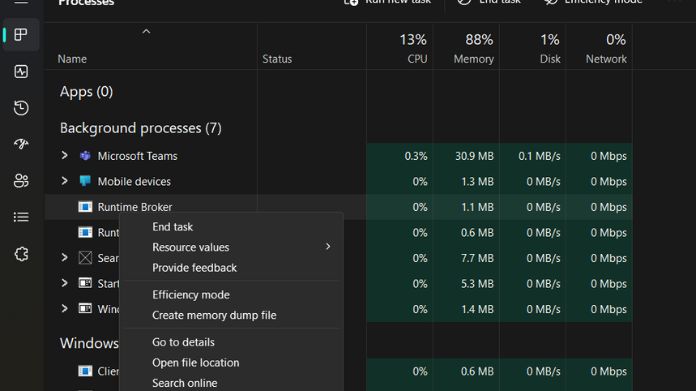The image size is (696, 391).
Task: Open the Resource values submenu arrow
Action: coord(328,247)
